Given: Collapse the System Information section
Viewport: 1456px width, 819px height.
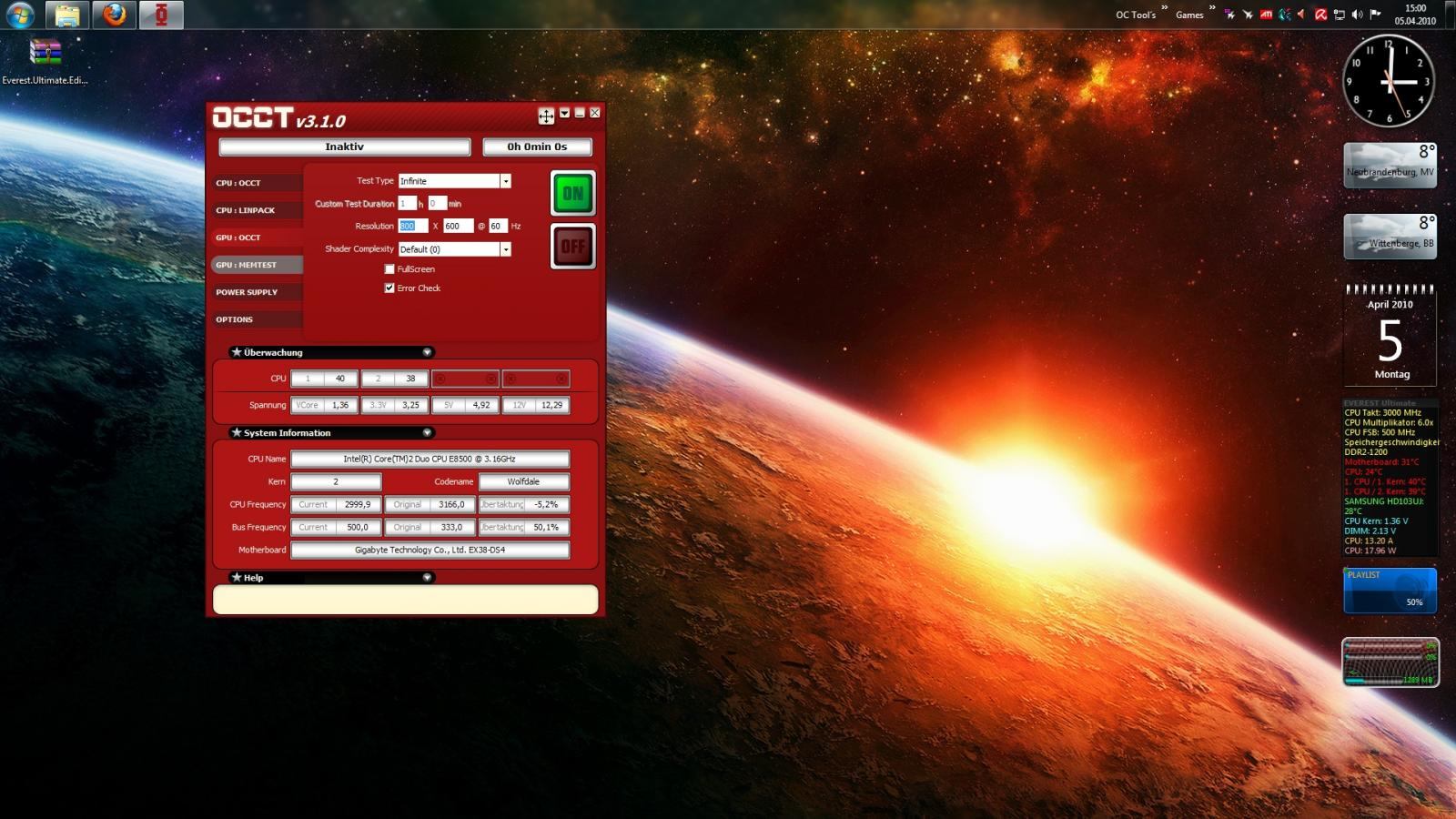Looking at the screenshot, I should [427, 433].
